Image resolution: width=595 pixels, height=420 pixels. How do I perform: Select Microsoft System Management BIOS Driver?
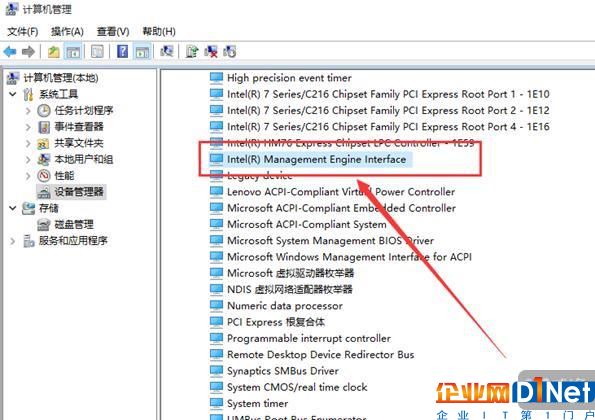pos(330,241)
